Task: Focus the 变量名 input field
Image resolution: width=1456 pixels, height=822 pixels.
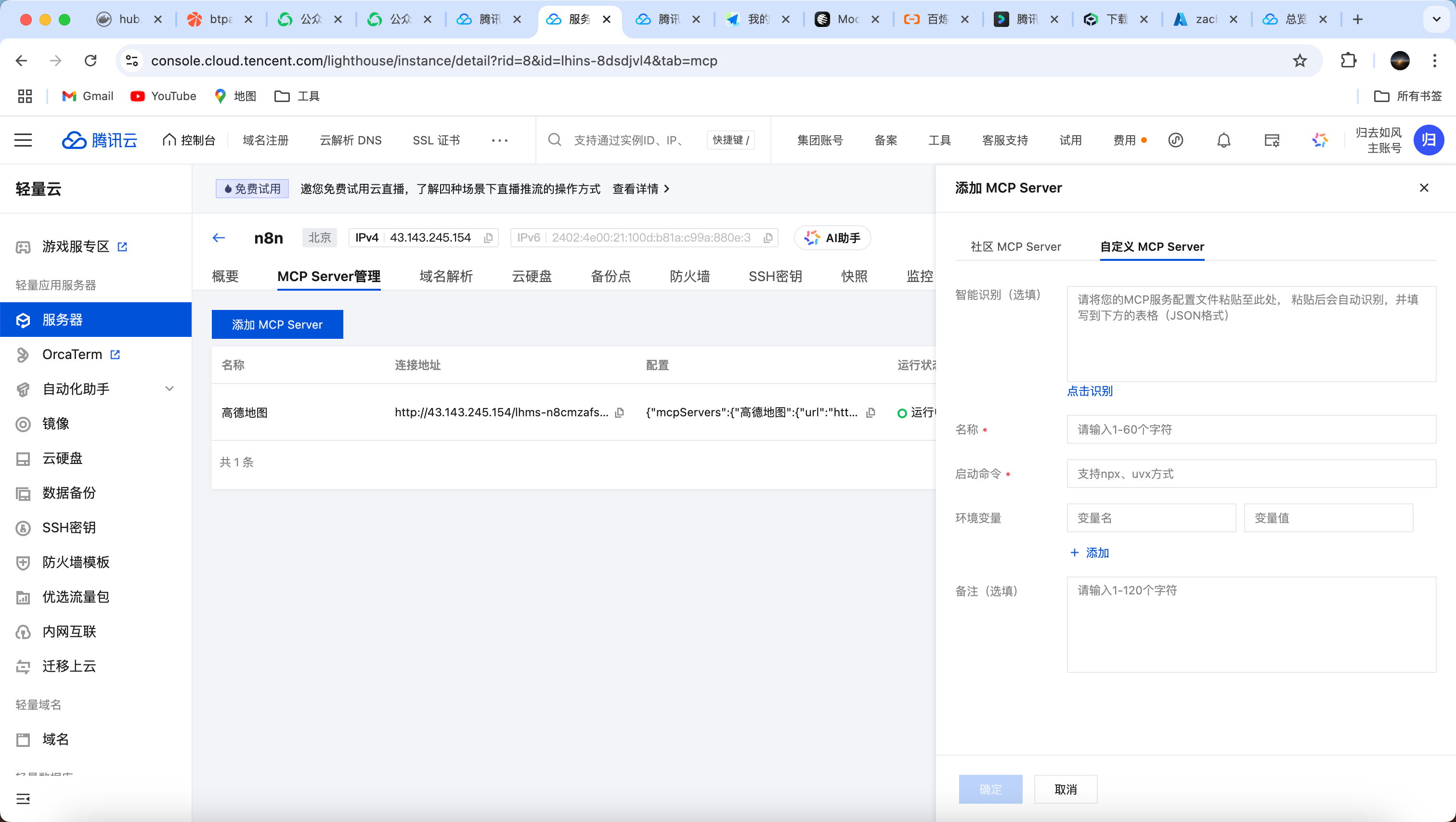Action: 1151,518
